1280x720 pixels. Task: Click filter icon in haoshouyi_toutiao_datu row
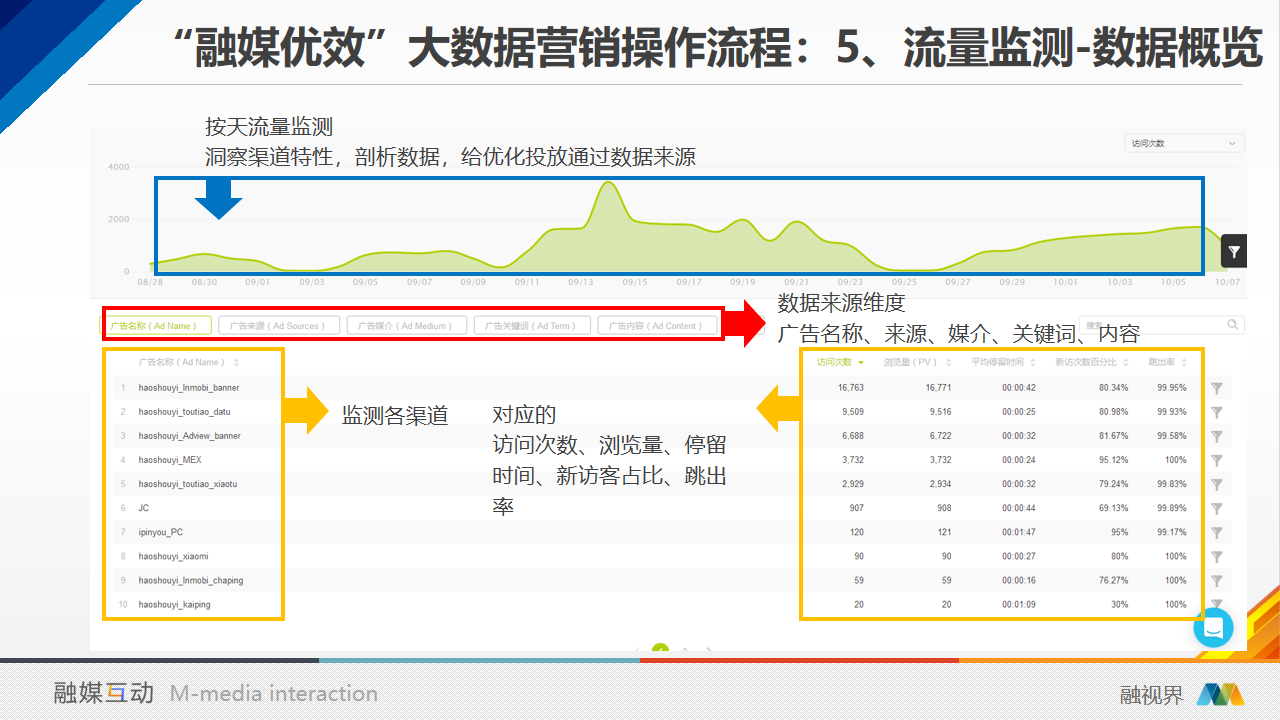point(1217,412)
